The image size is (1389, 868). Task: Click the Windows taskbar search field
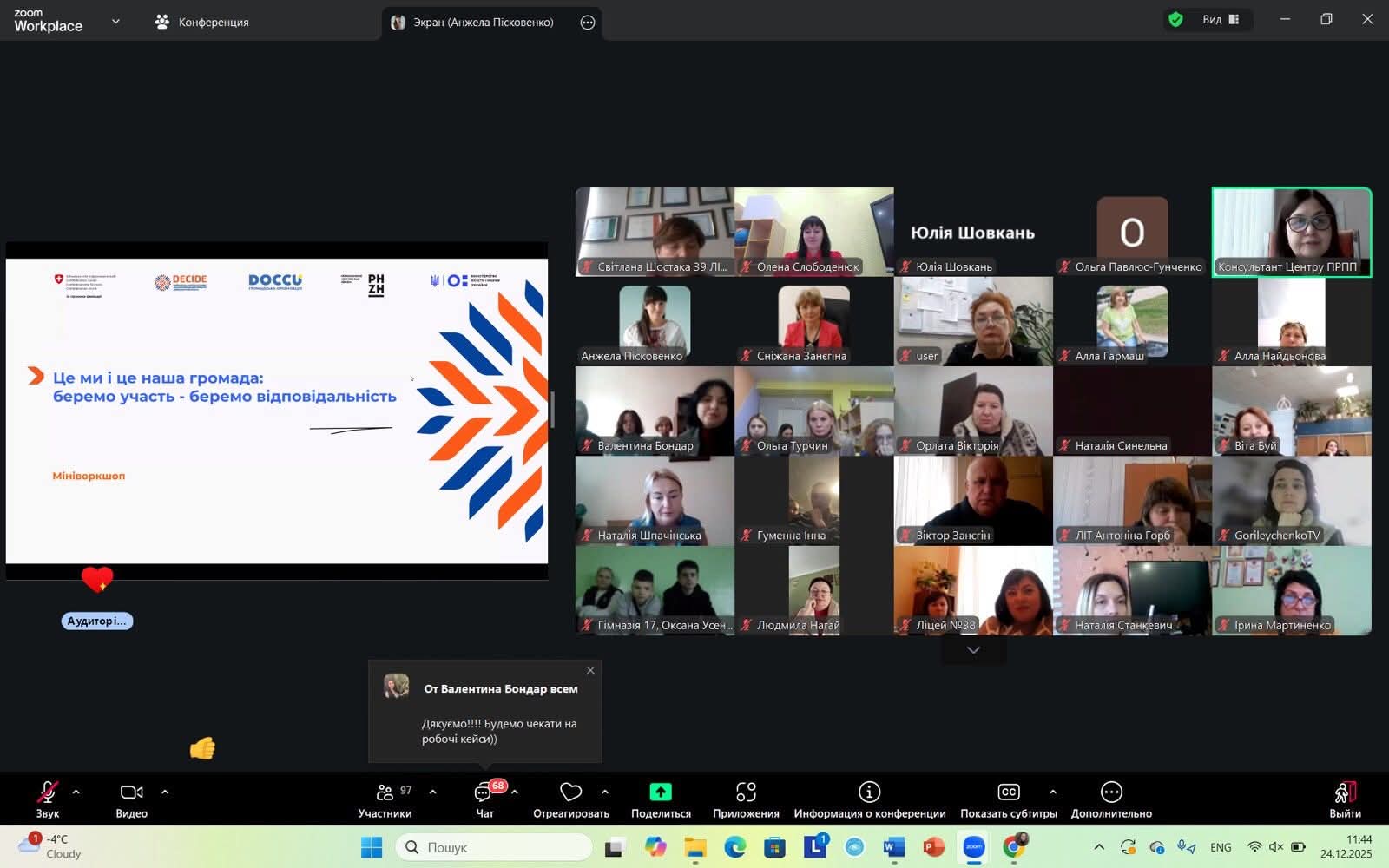coord(493,847)
